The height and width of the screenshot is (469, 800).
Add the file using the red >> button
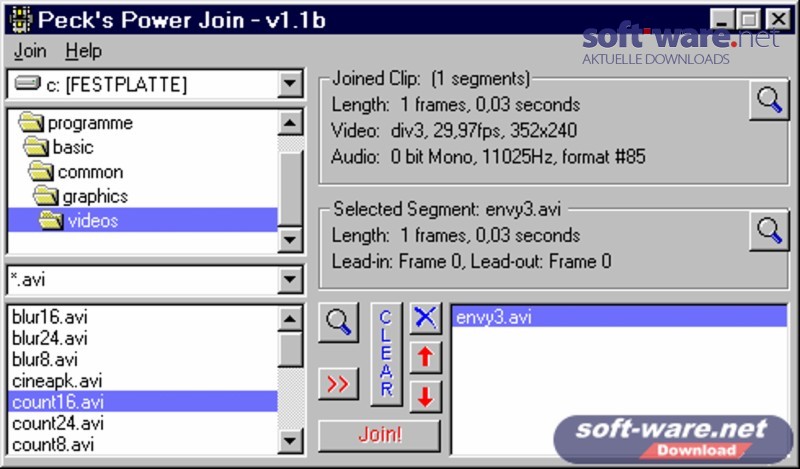pos(339,384)
